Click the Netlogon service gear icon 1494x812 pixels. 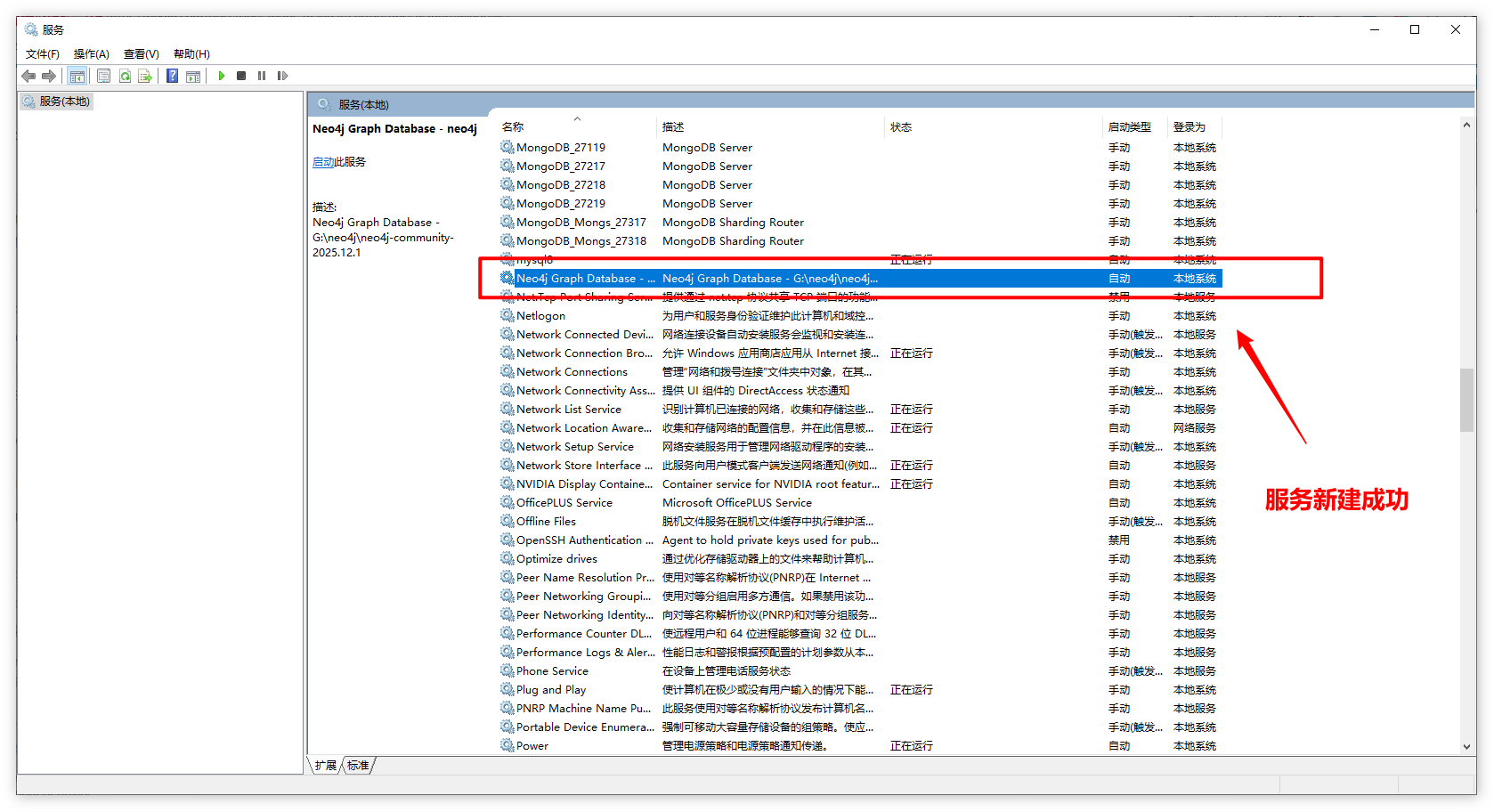(507, 316)
